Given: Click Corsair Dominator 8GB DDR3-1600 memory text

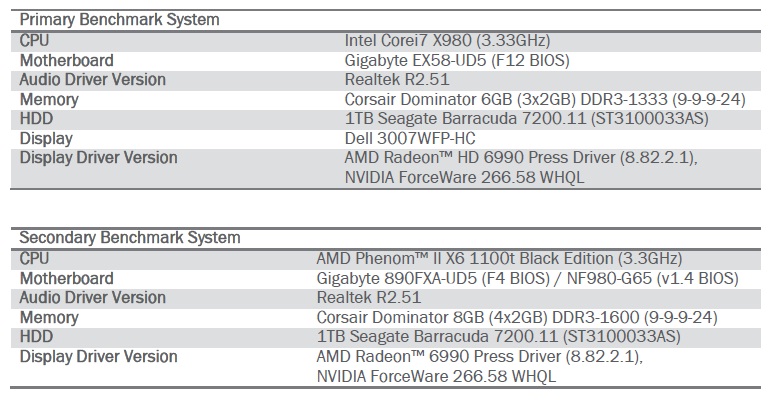Looking at the screenshot, I should coord(507,317).
